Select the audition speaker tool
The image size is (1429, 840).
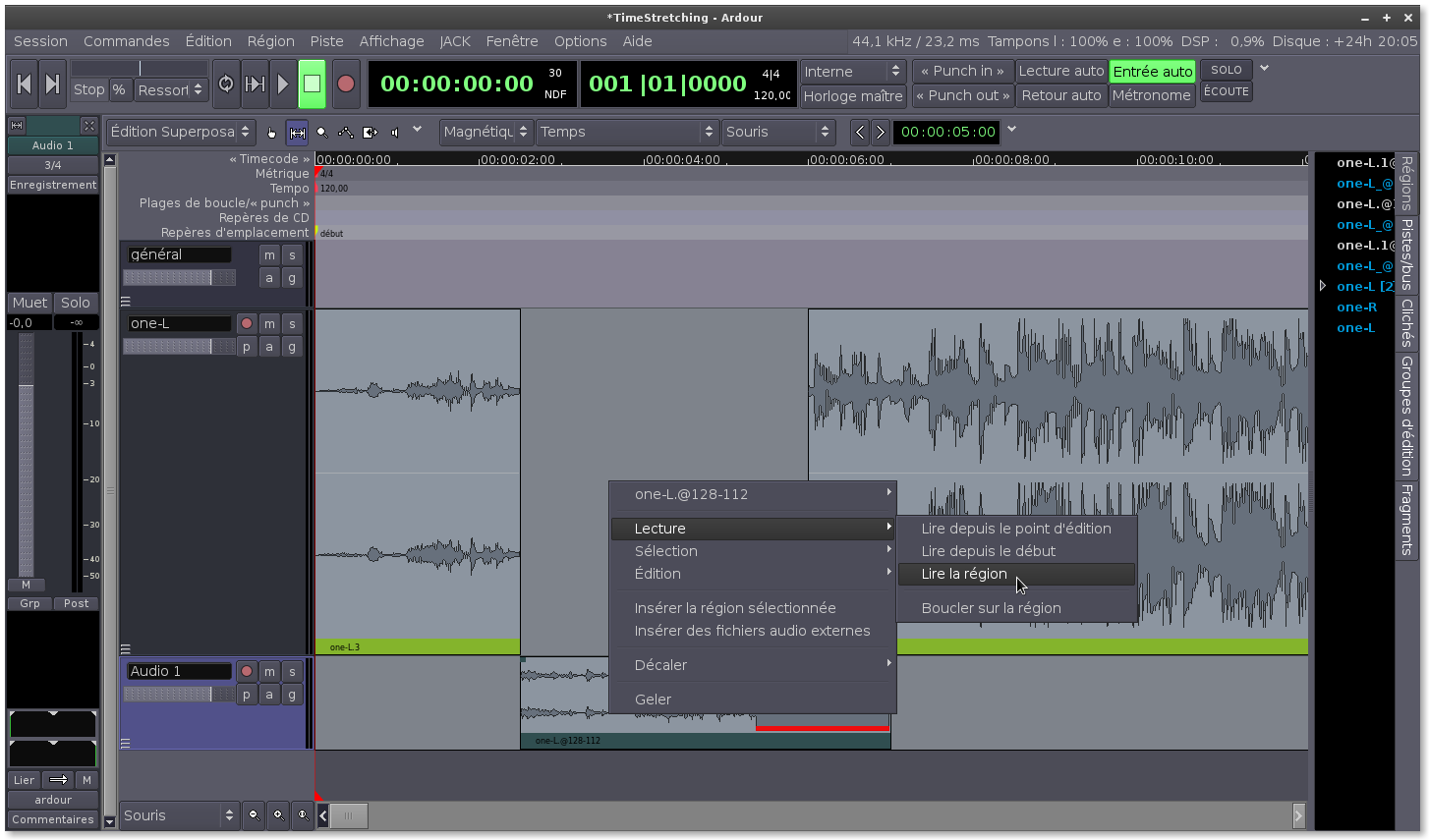tap(395, 132)
